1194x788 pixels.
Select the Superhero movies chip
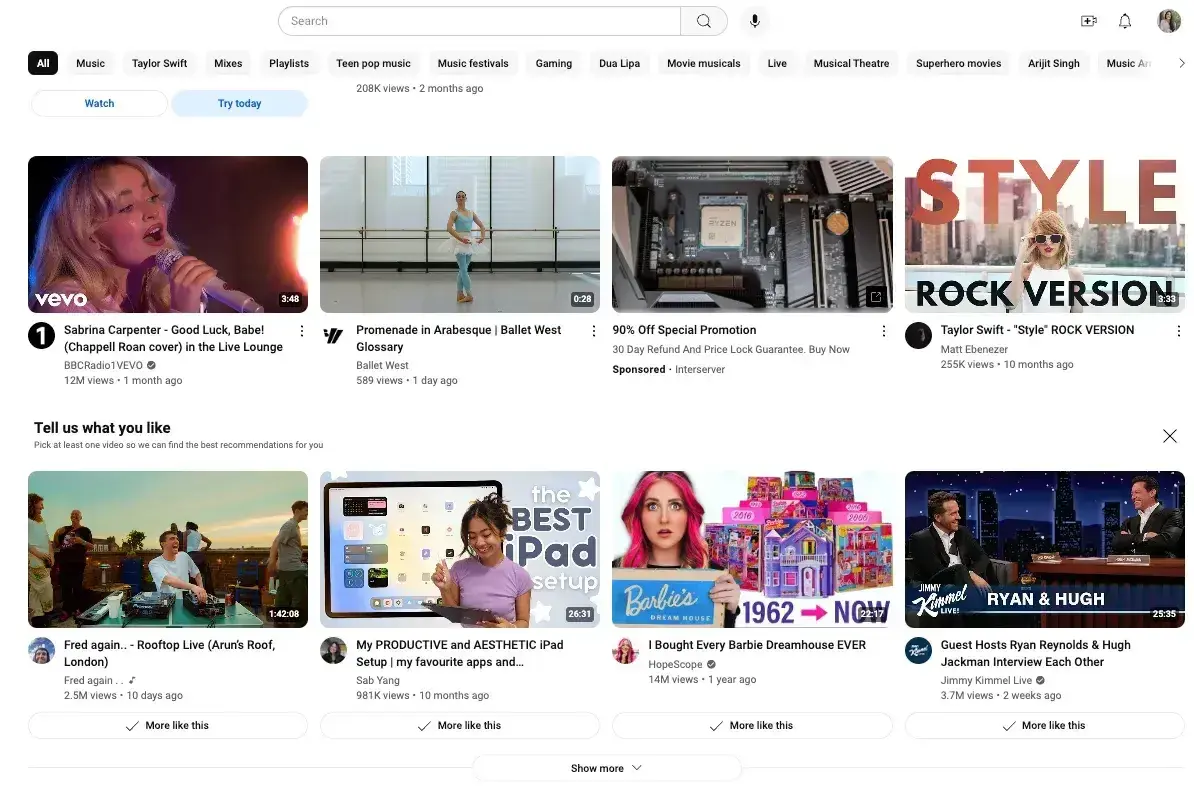click(958, 63)
